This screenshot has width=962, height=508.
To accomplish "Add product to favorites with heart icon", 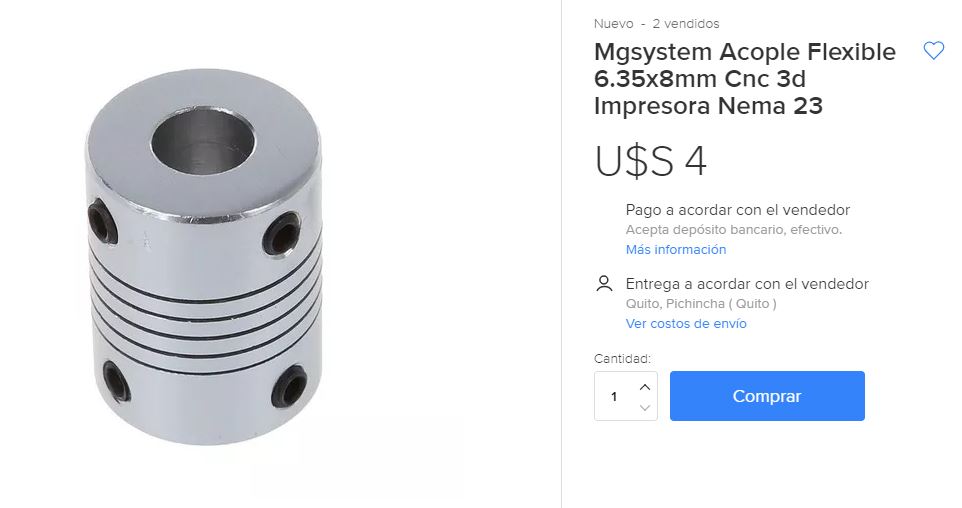I will click(x=933, y=50).
